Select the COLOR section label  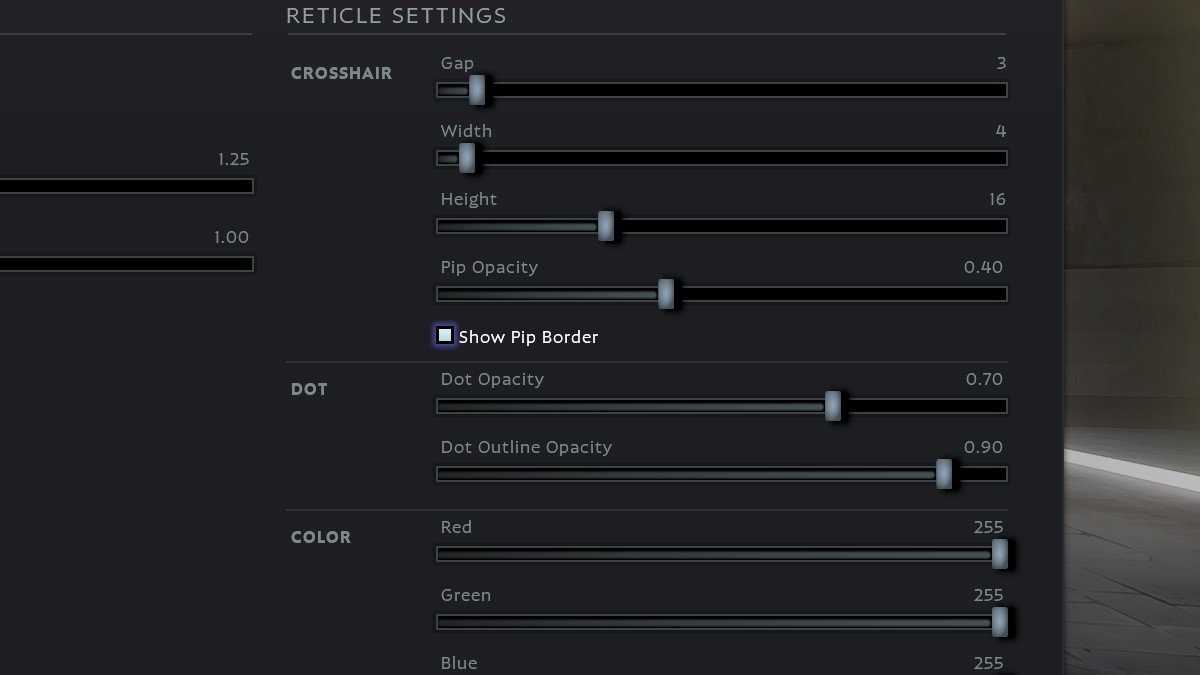click(x=320, y=537)
